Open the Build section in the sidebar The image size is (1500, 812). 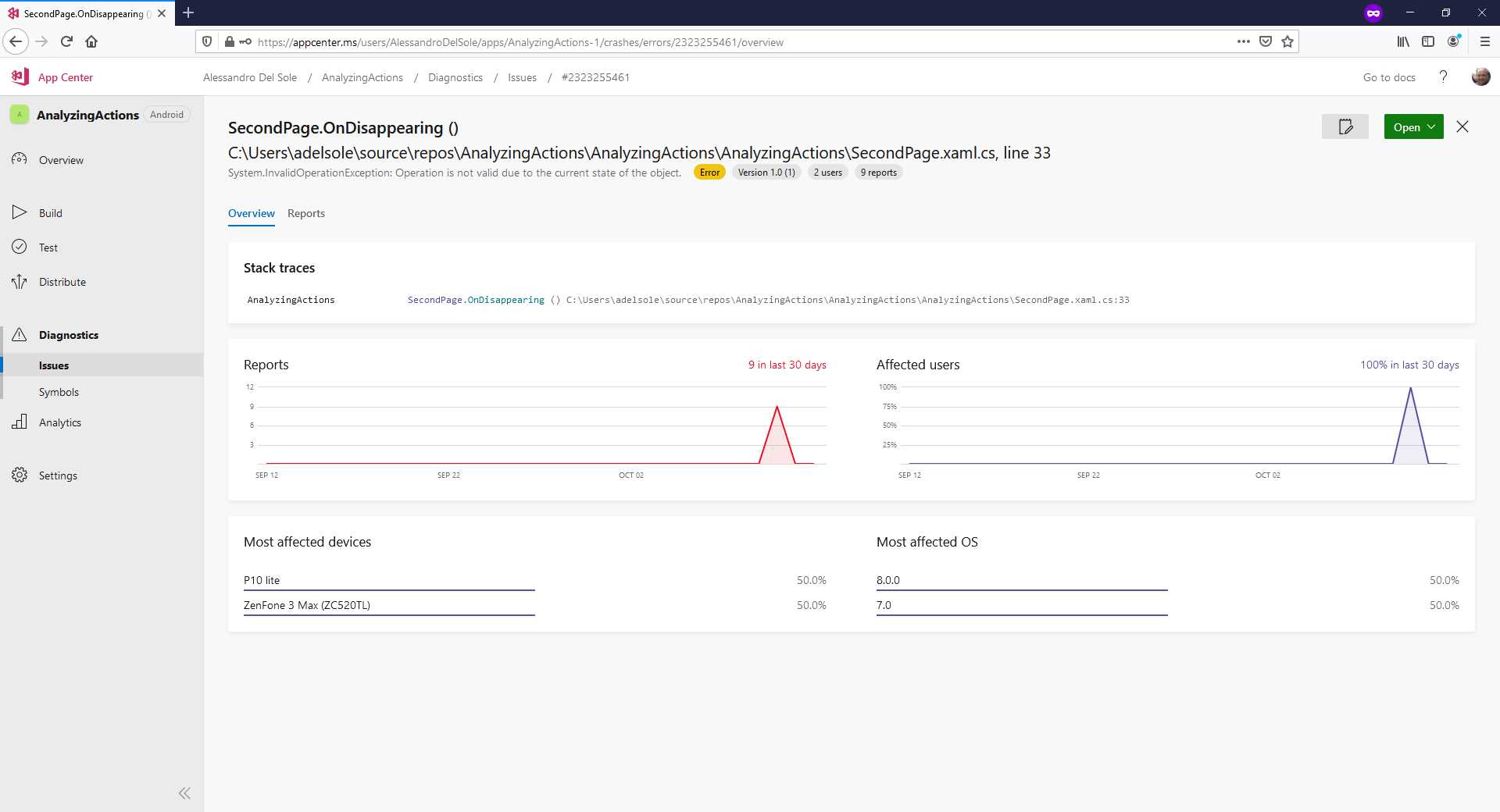pos(50,212)
